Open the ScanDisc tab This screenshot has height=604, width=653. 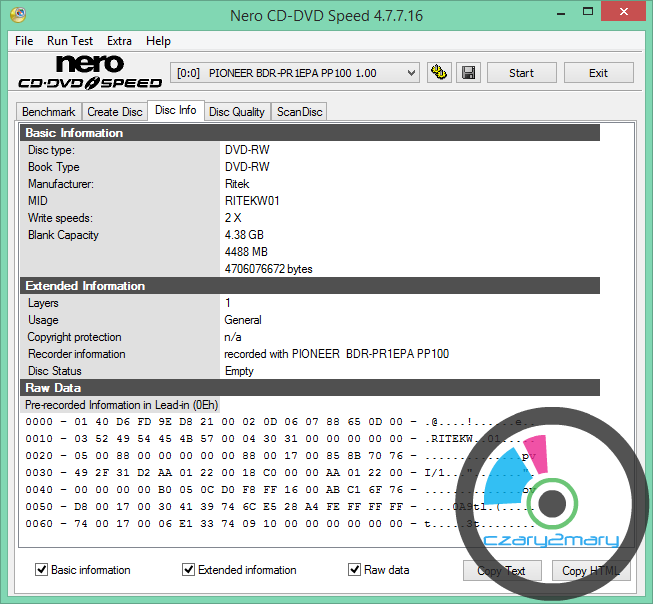click(300, 112)
